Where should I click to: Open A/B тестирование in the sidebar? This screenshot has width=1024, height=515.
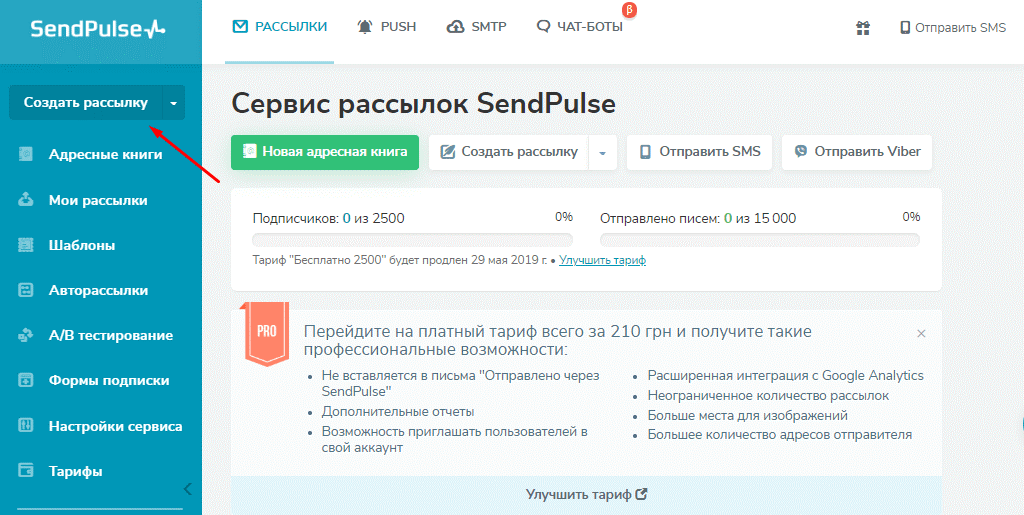click(x=111, y=336)
